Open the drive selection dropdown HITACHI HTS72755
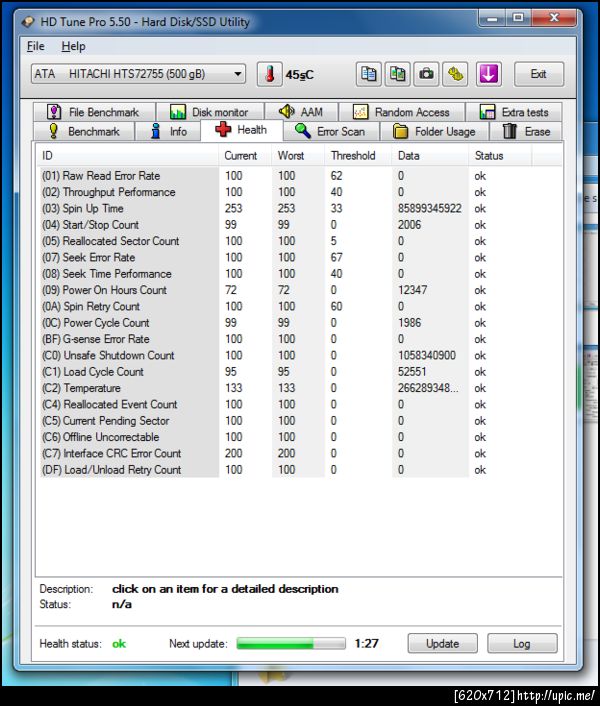Viewport: 600px width, 706px height. (x=139, y=74)
